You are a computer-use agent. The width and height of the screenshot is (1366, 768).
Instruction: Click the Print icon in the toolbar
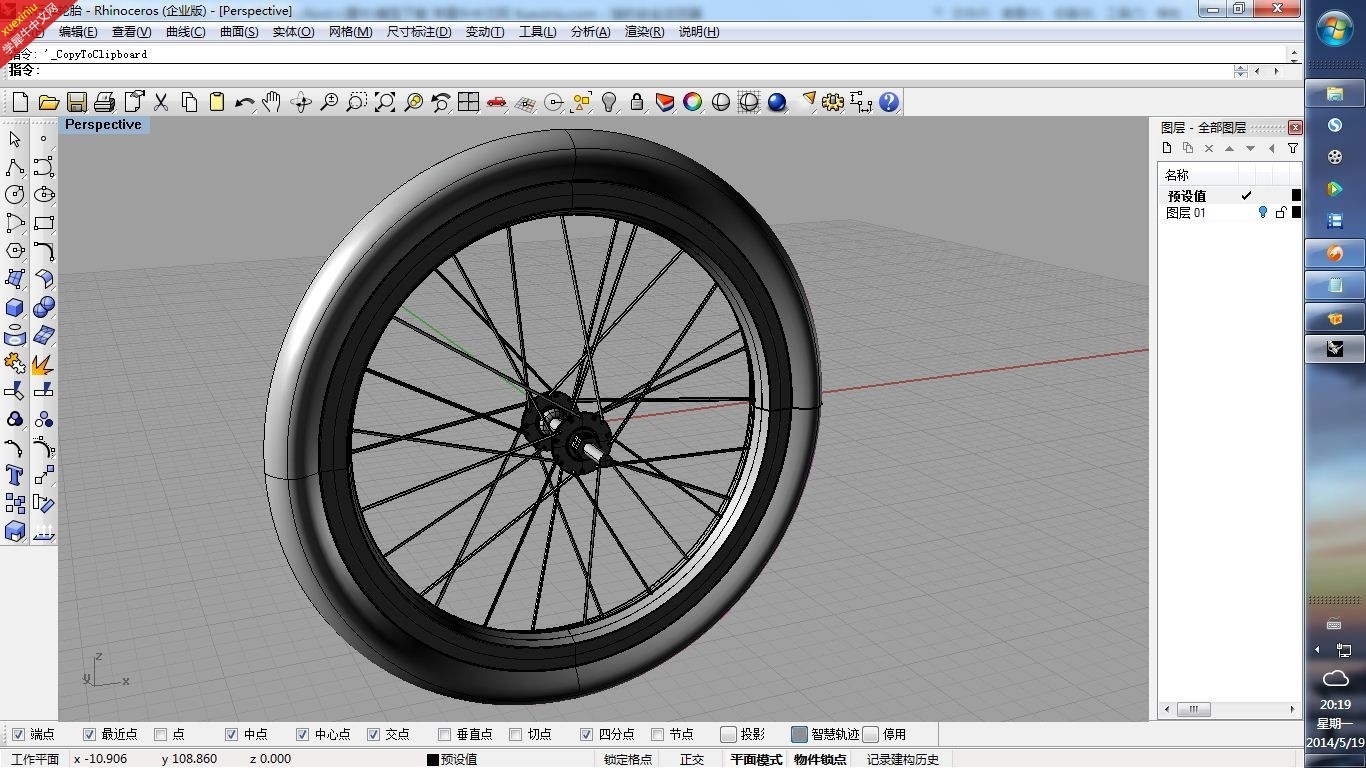[104, 102]
